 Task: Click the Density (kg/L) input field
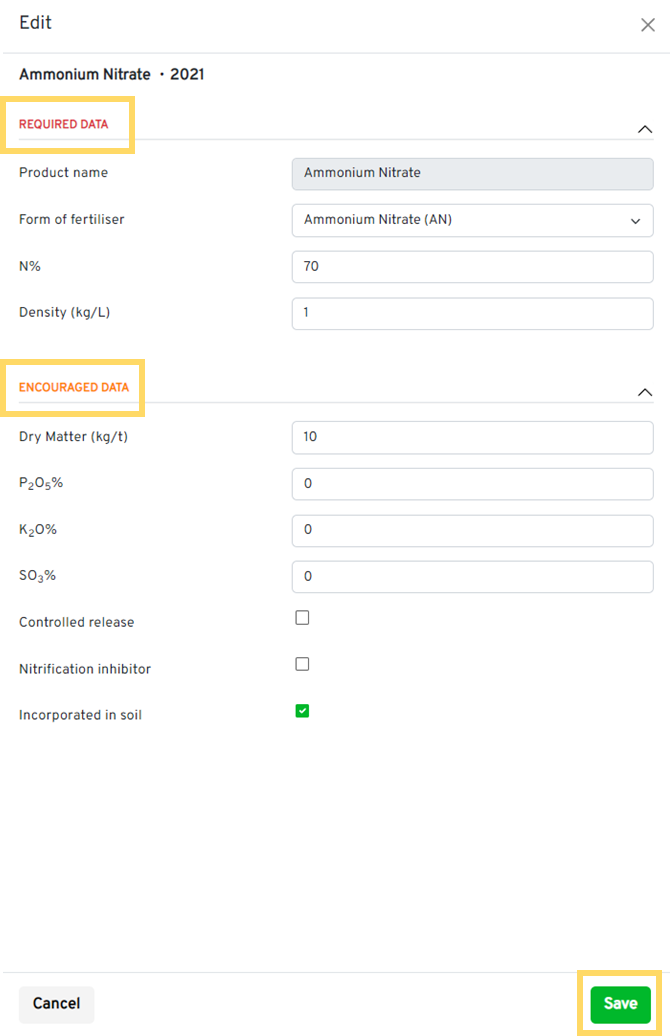[x=472, y=313]
